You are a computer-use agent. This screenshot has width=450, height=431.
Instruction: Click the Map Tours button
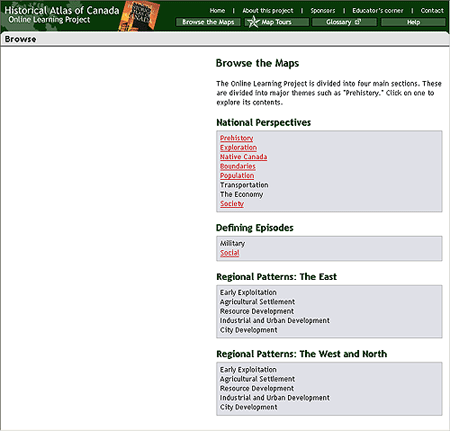coord(277,22)
